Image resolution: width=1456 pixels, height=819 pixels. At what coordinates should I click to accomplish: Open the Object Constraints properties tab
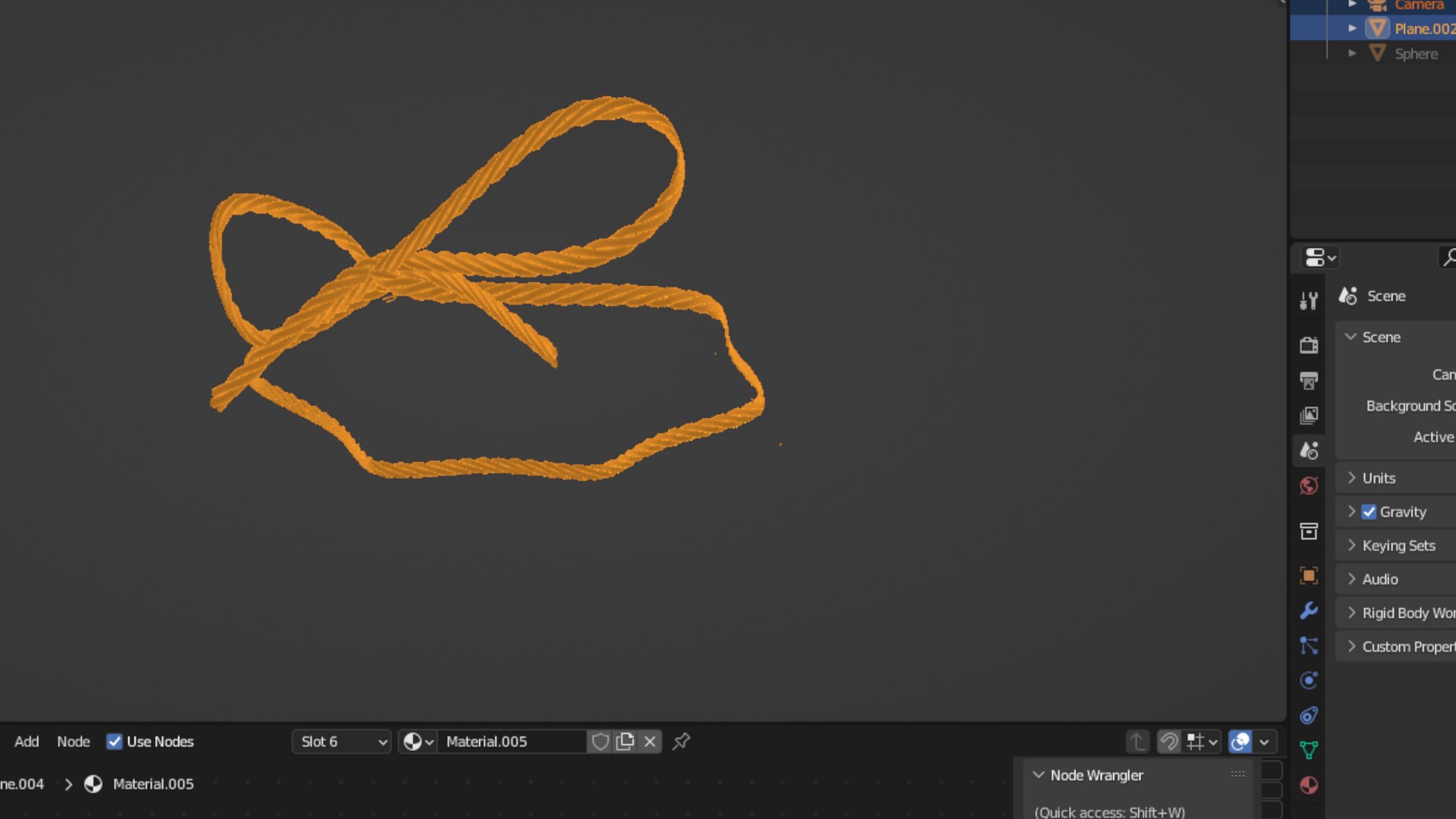tap(1308, 715)
